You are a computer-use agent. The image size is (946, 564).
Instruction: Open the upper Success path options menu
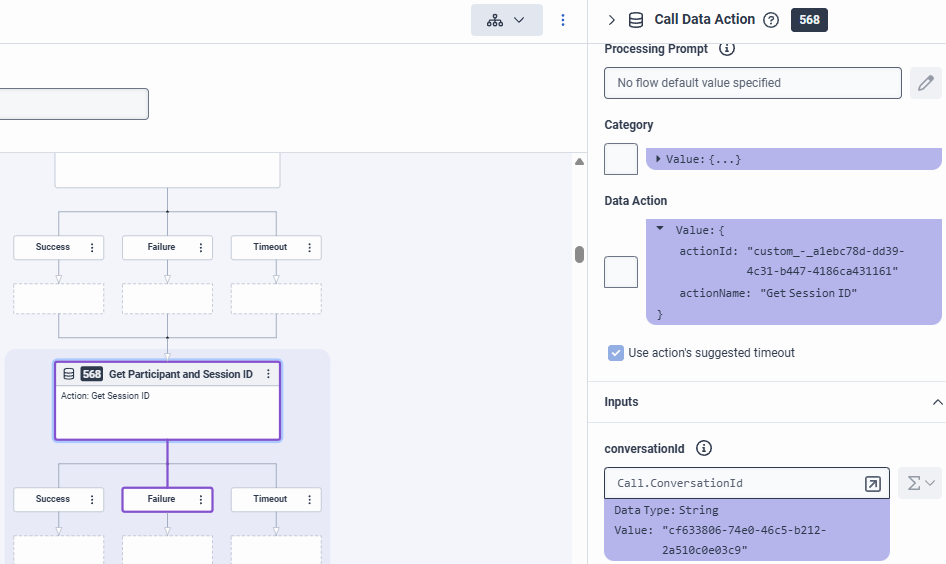(92, 247)
